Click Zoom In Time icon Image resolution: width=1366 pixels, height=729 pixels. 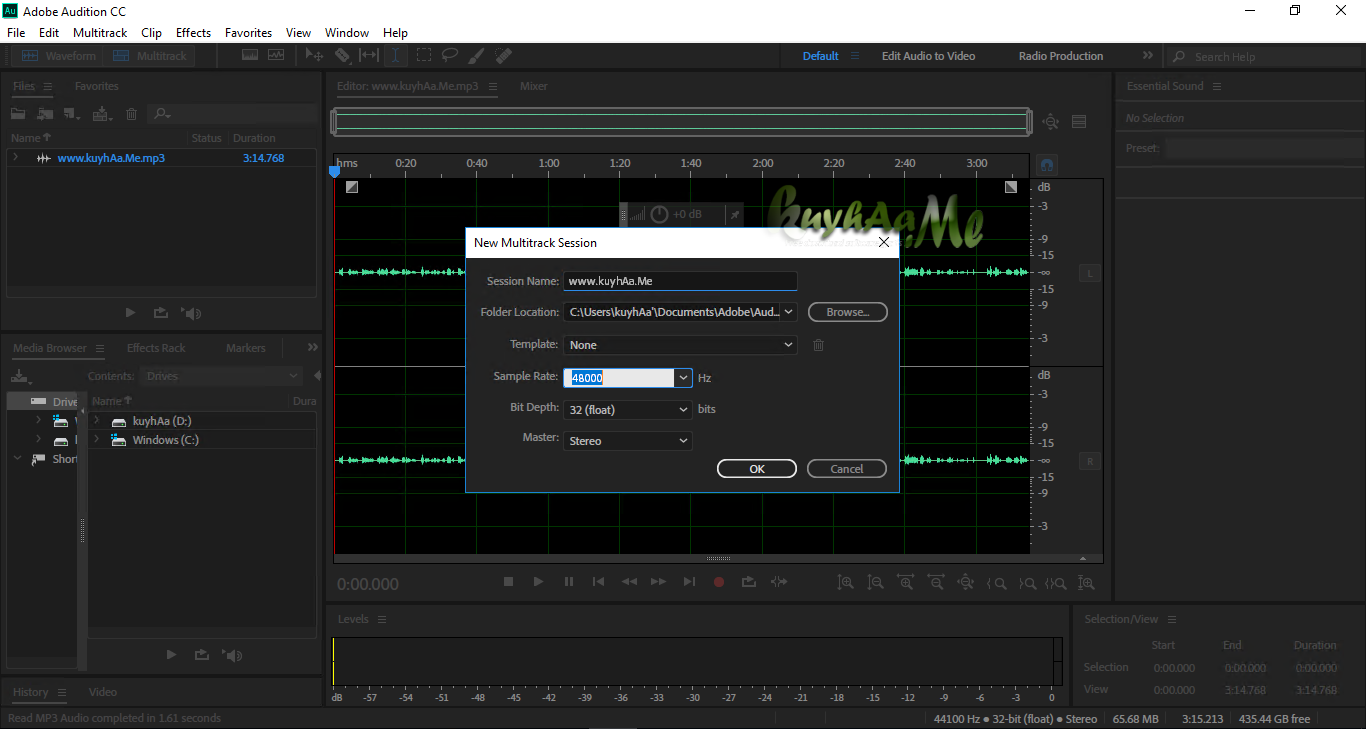click(906, 582)
